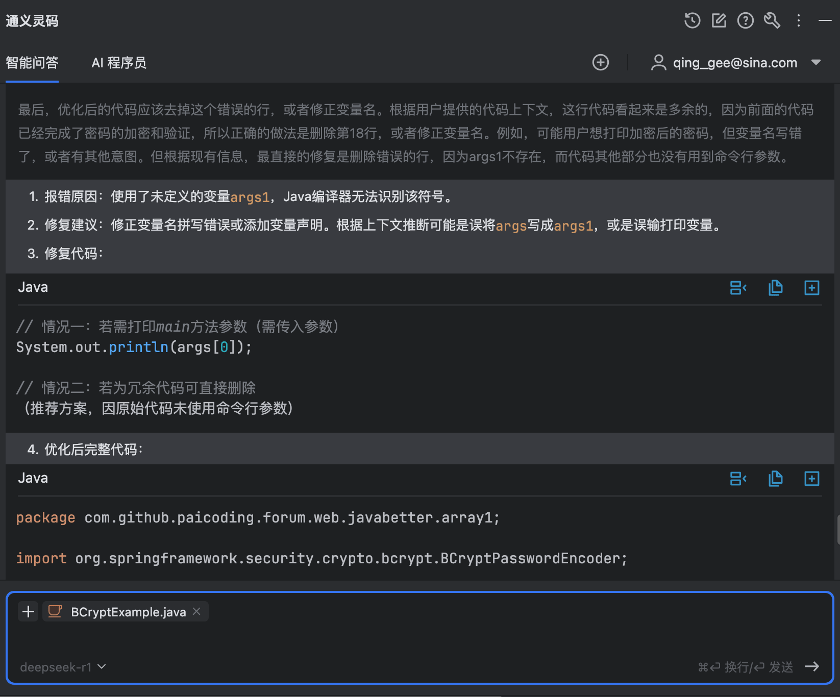Screen dimensions: 840x698
Task: Click the circled plus new session icon
Action: pyautogui.click(x=600, y=62)
